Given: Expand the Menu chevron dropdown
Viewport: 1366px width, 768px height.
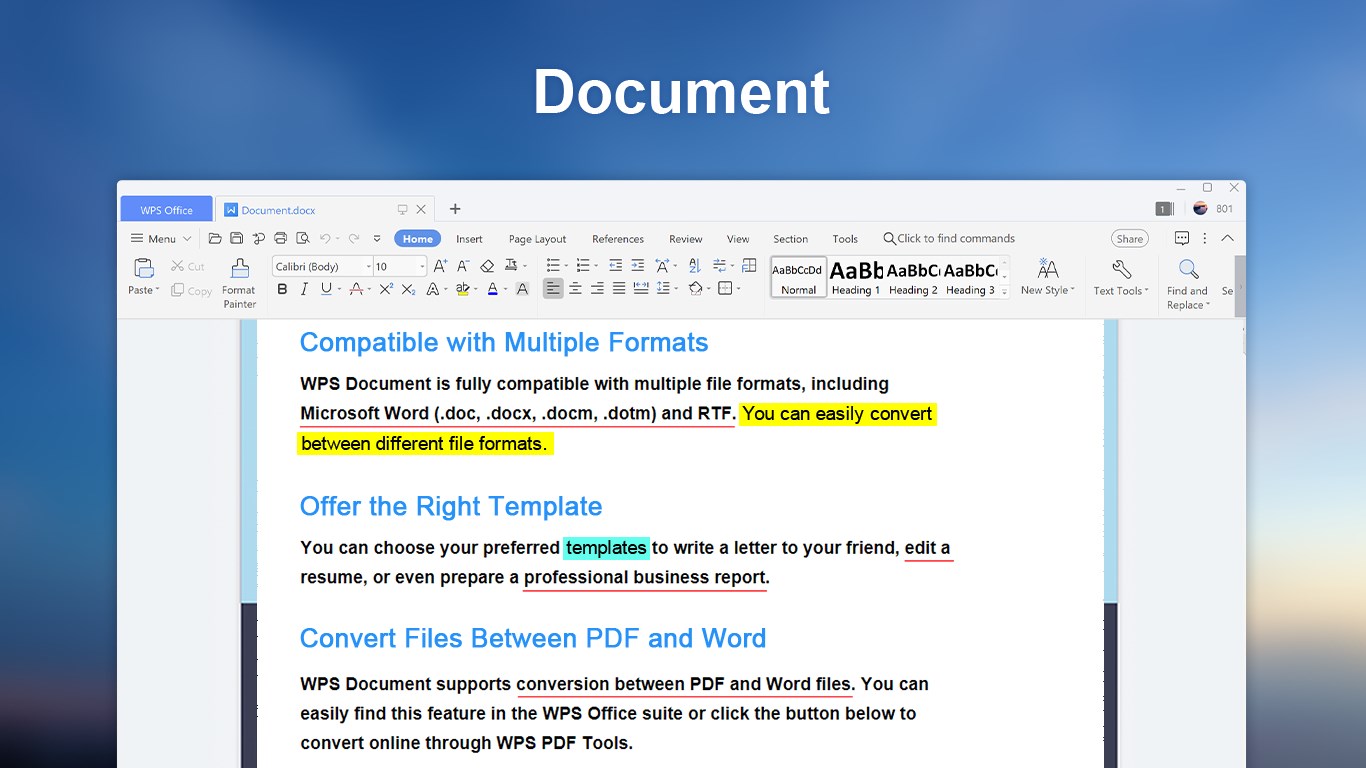Looking at the screenshot, I should 187,239.
